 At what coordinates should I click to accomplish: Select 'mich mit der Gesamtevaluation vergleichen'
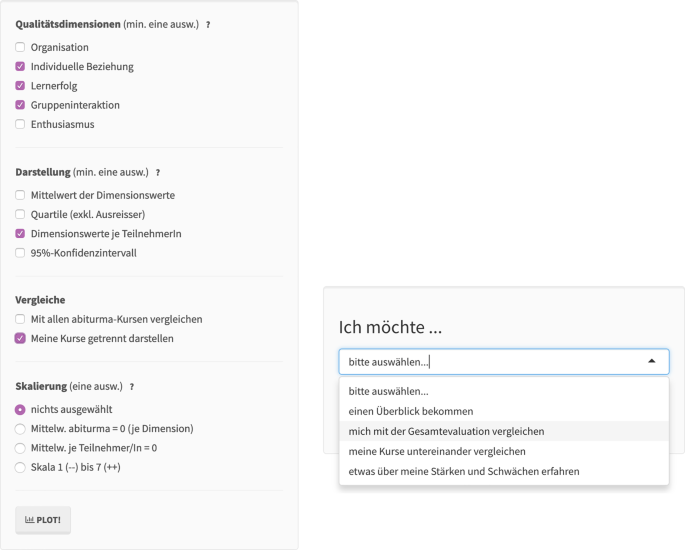point(446,431)
